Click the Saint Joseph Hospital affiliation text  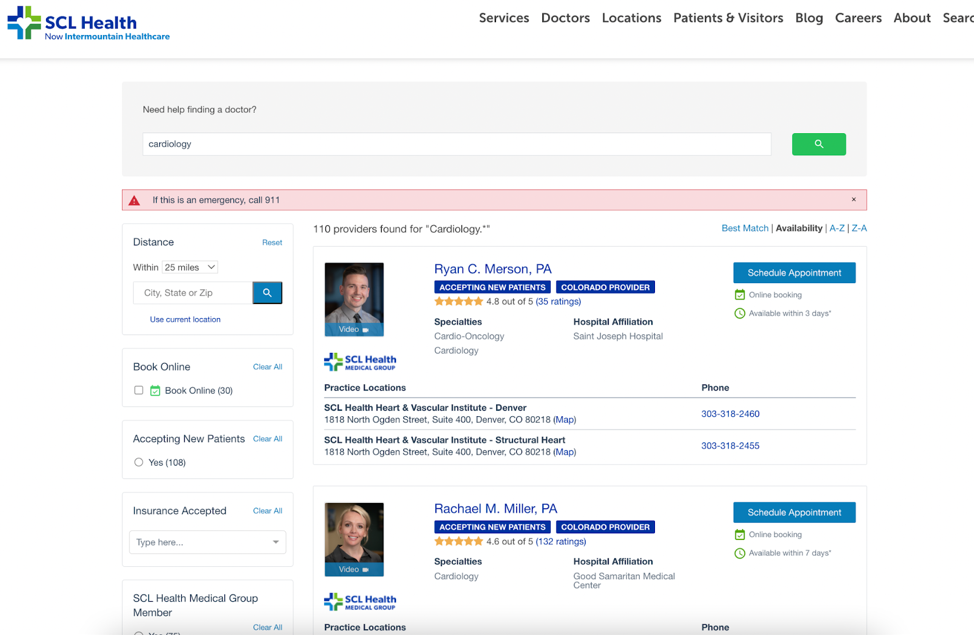tap(618, 336)
